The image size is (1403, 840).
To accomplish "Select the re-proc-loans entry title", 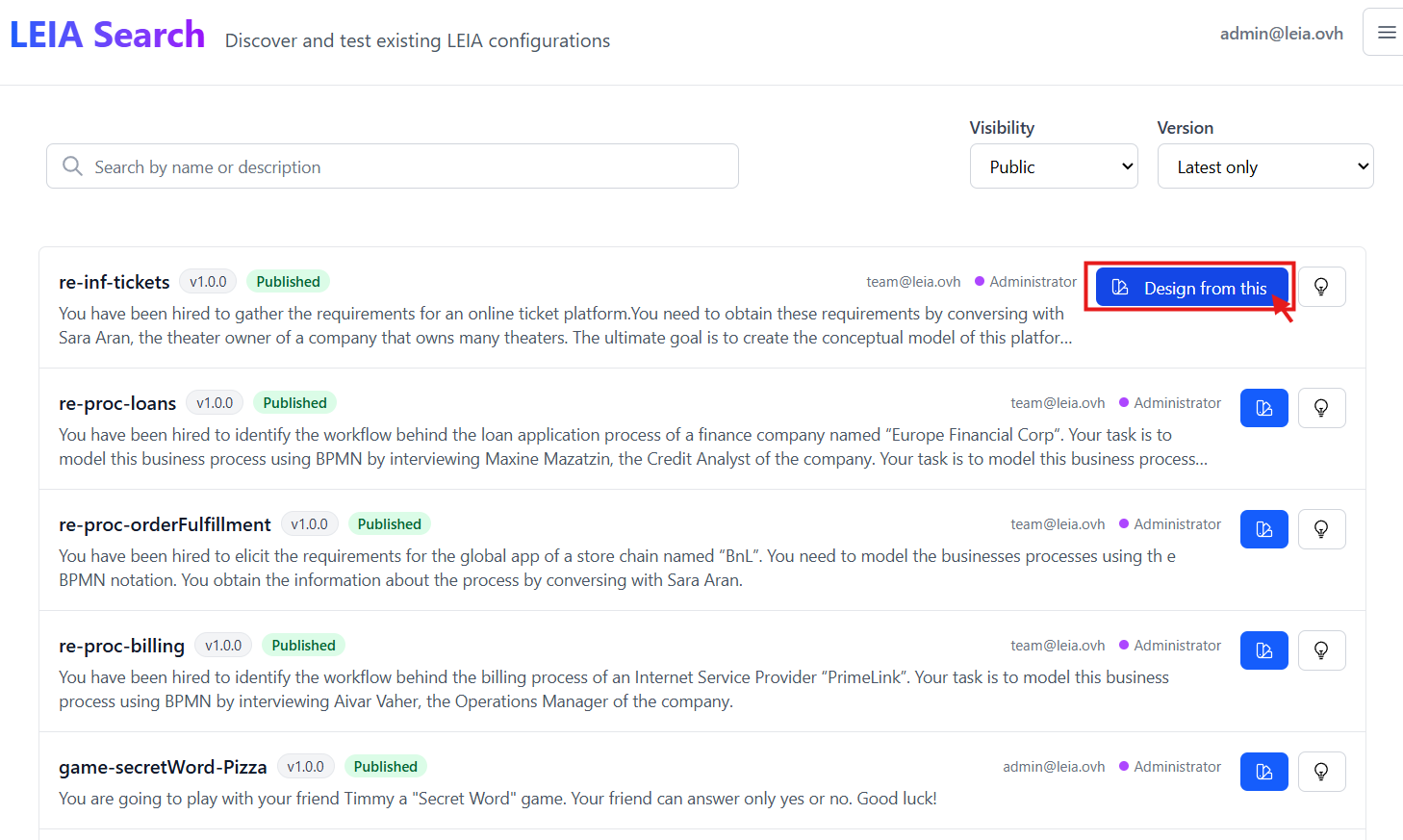I will pyautogui.click(x=117, y=403).
